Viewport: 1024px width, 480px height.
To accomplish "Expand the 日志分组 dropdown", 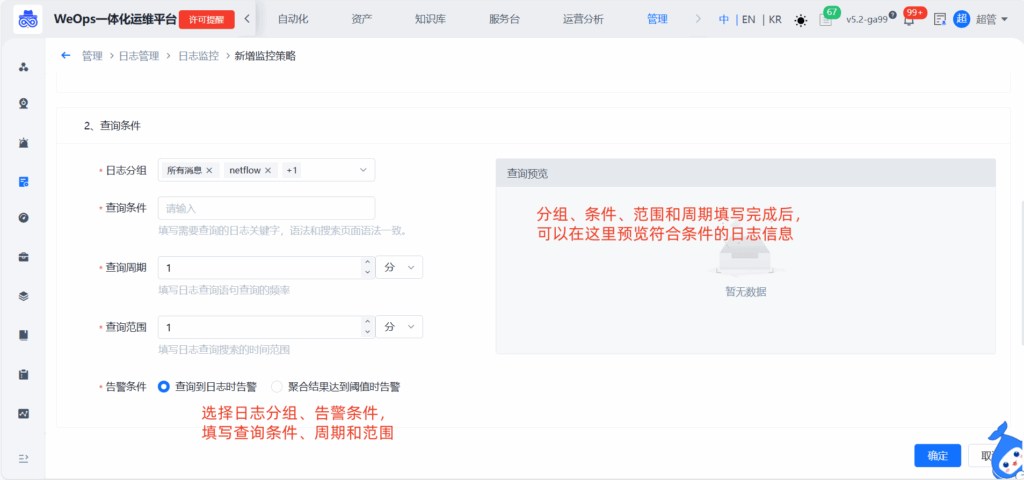I will point(362,171).
